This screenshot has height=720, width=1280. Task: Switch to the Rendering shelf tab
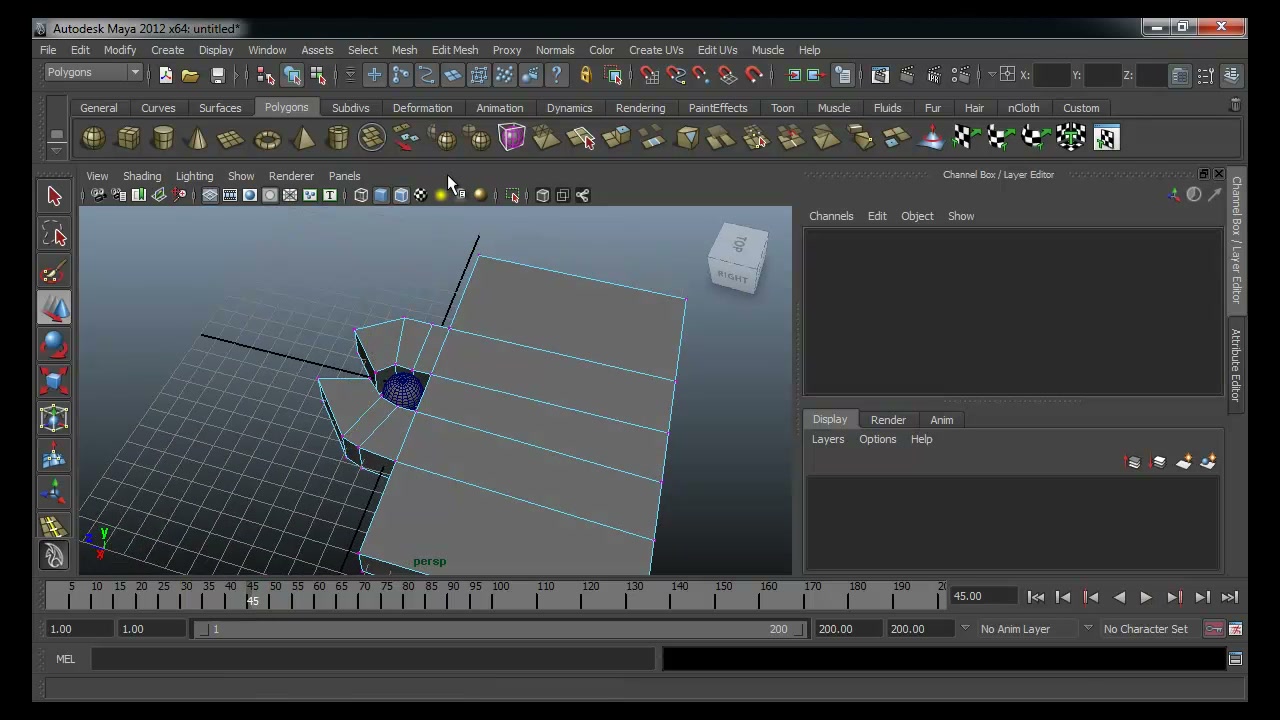640,108
